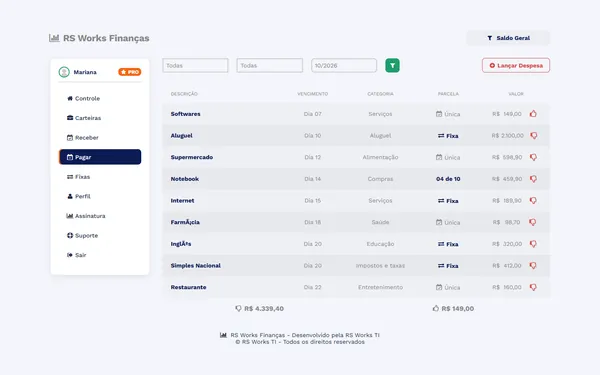Click the 10/2026 month field

344,65
